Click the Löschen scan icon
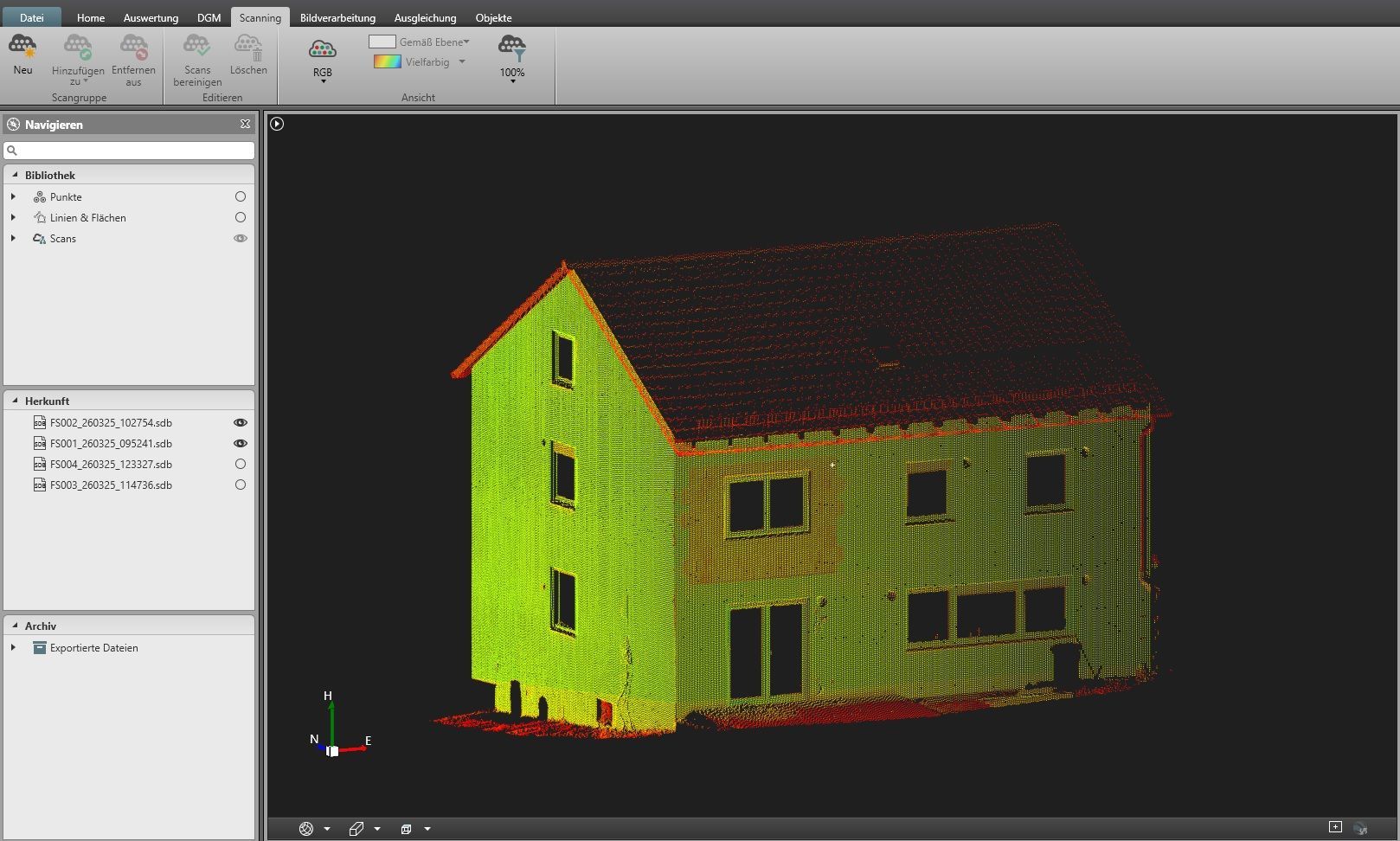Viewport: 1400px width, 841px height. tap(248, 47)
